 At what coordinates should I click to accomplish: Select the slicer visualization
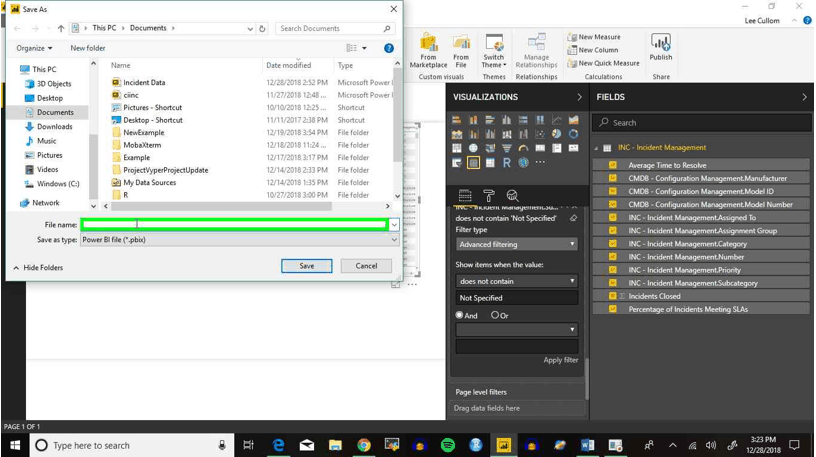[456, 163]
